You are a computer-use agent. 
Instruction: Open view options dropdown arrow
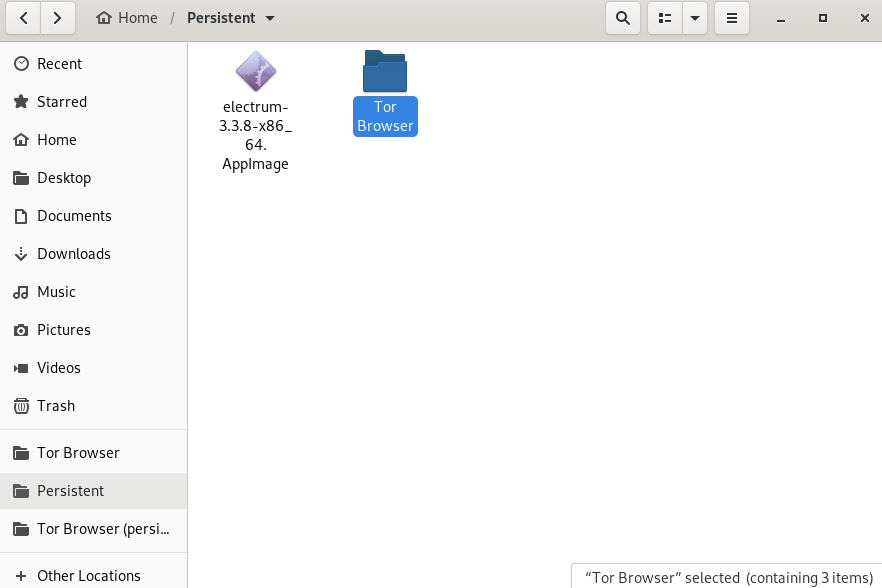695,18
